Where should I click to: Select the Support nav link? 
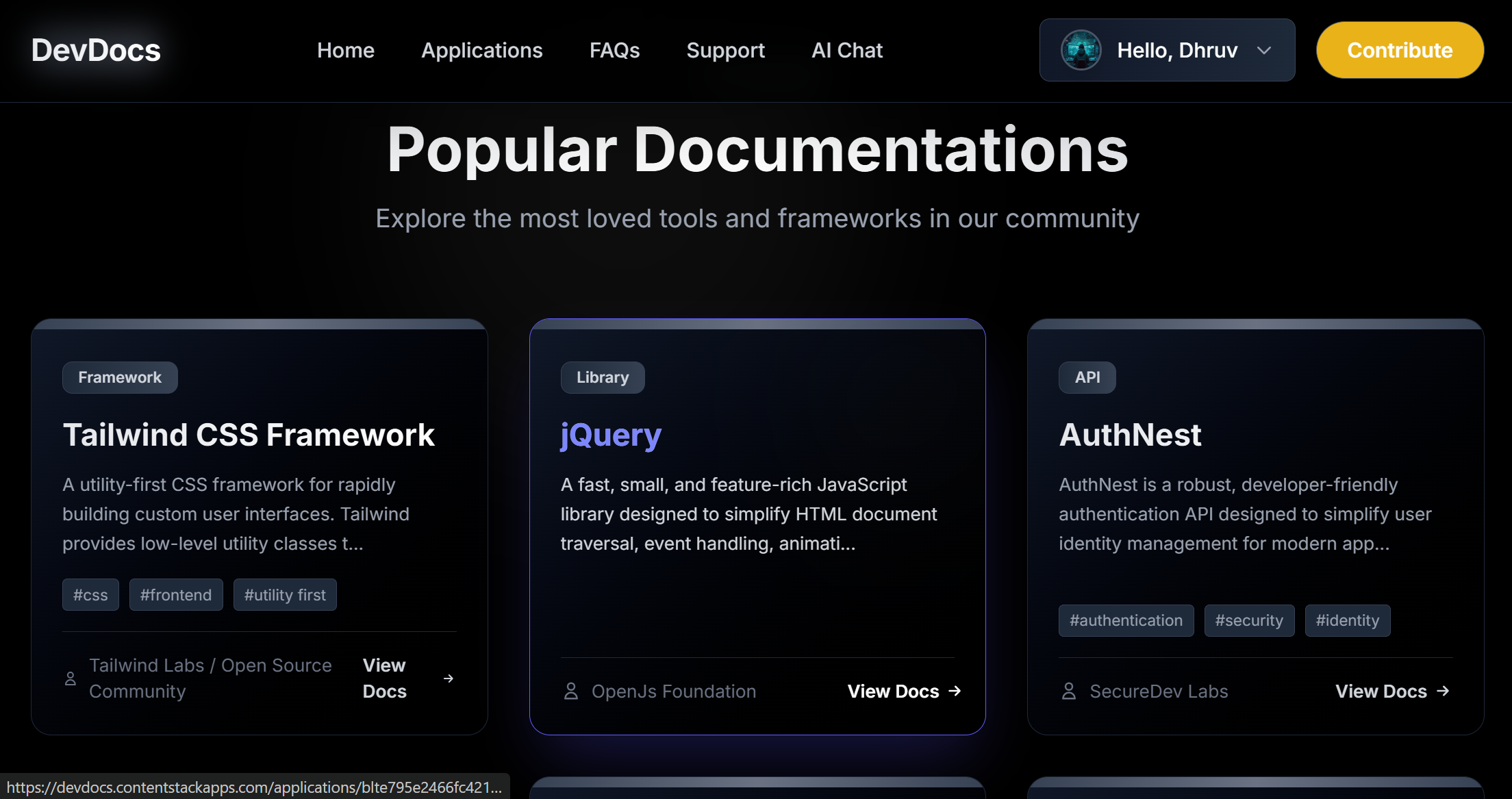tap(726, 50)
